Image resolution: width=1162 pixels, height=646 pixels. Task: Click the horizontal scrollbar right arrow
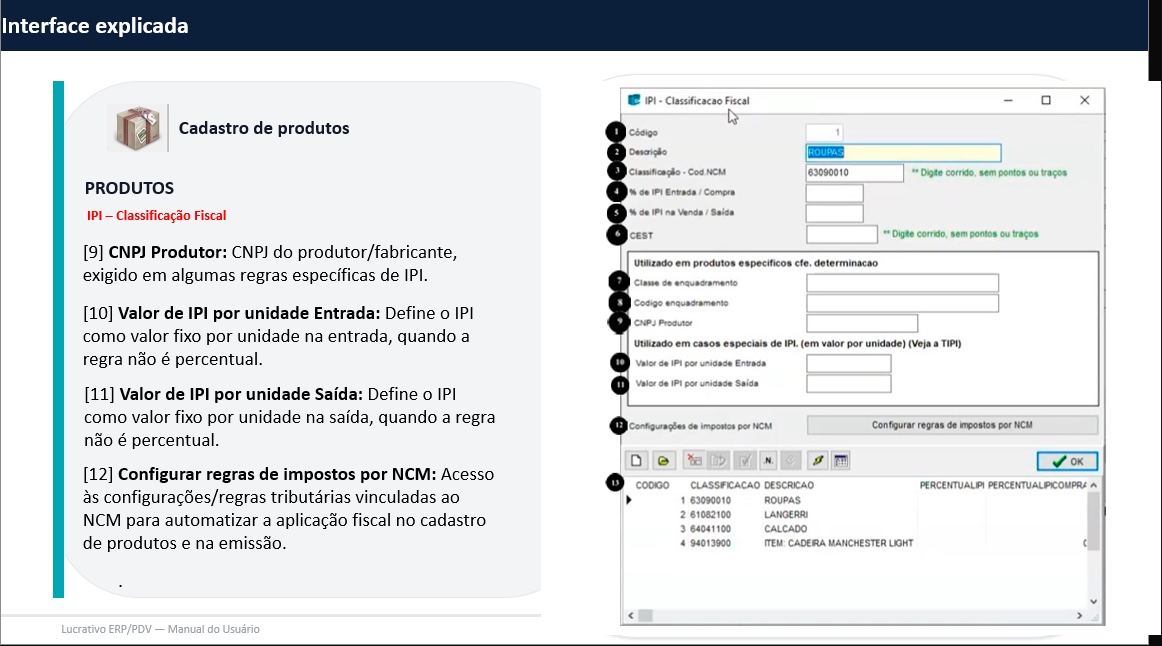pos(1078,616)
